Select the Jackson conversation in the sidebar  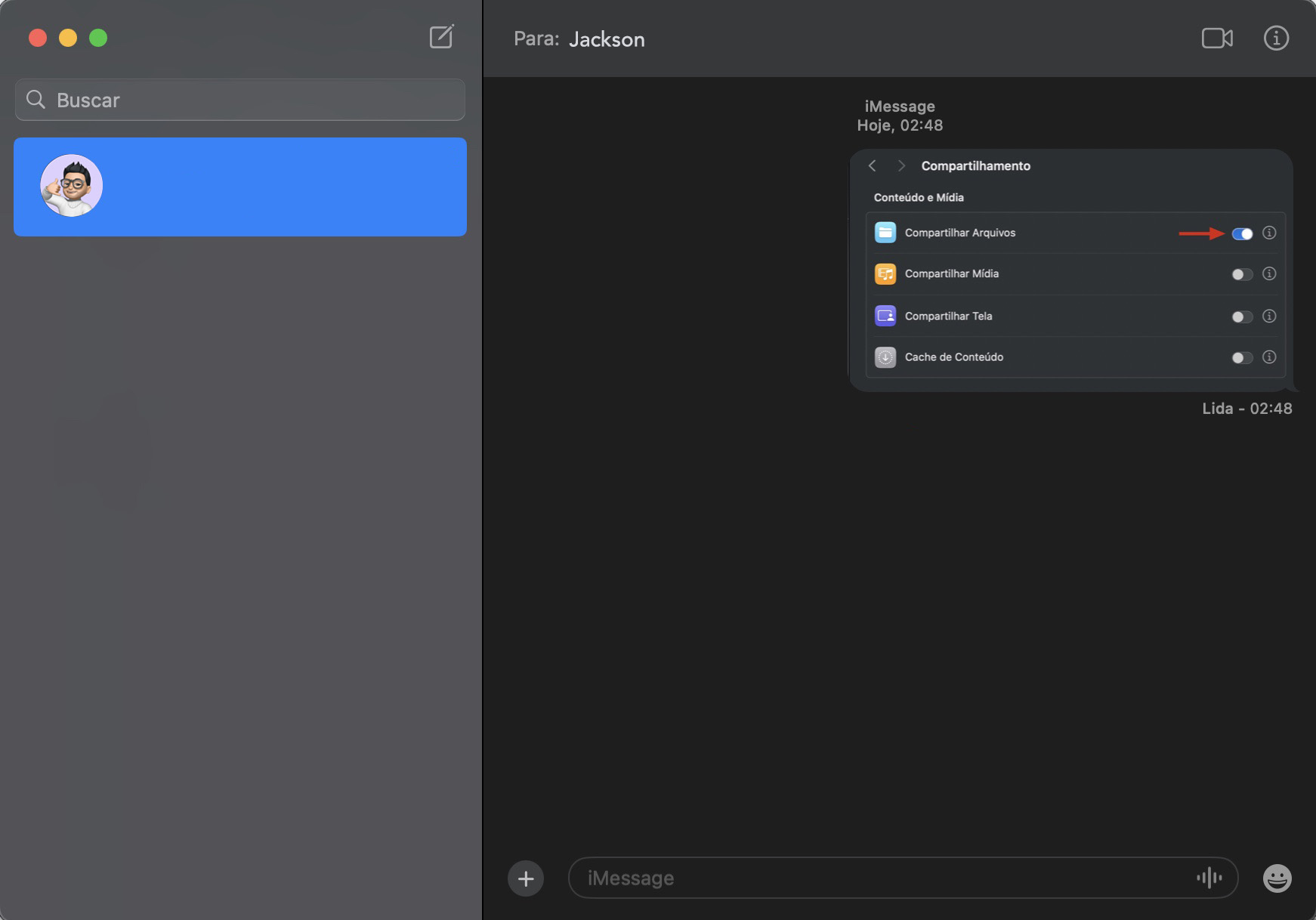[x=239, y=186]
